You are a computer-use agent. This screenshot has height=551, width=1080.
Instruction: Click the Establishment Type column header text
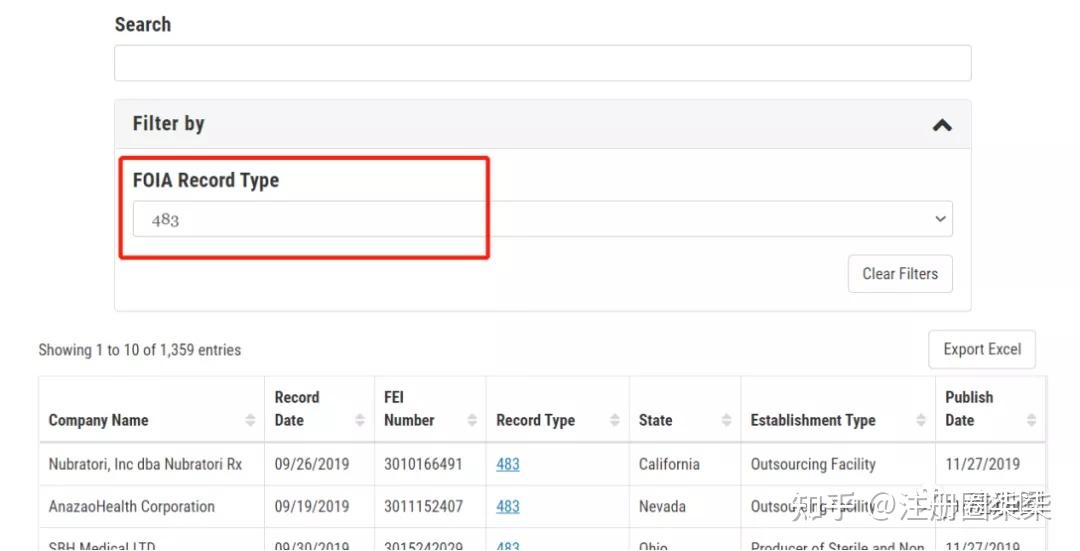pyautogui.click(x=813, y=420)
